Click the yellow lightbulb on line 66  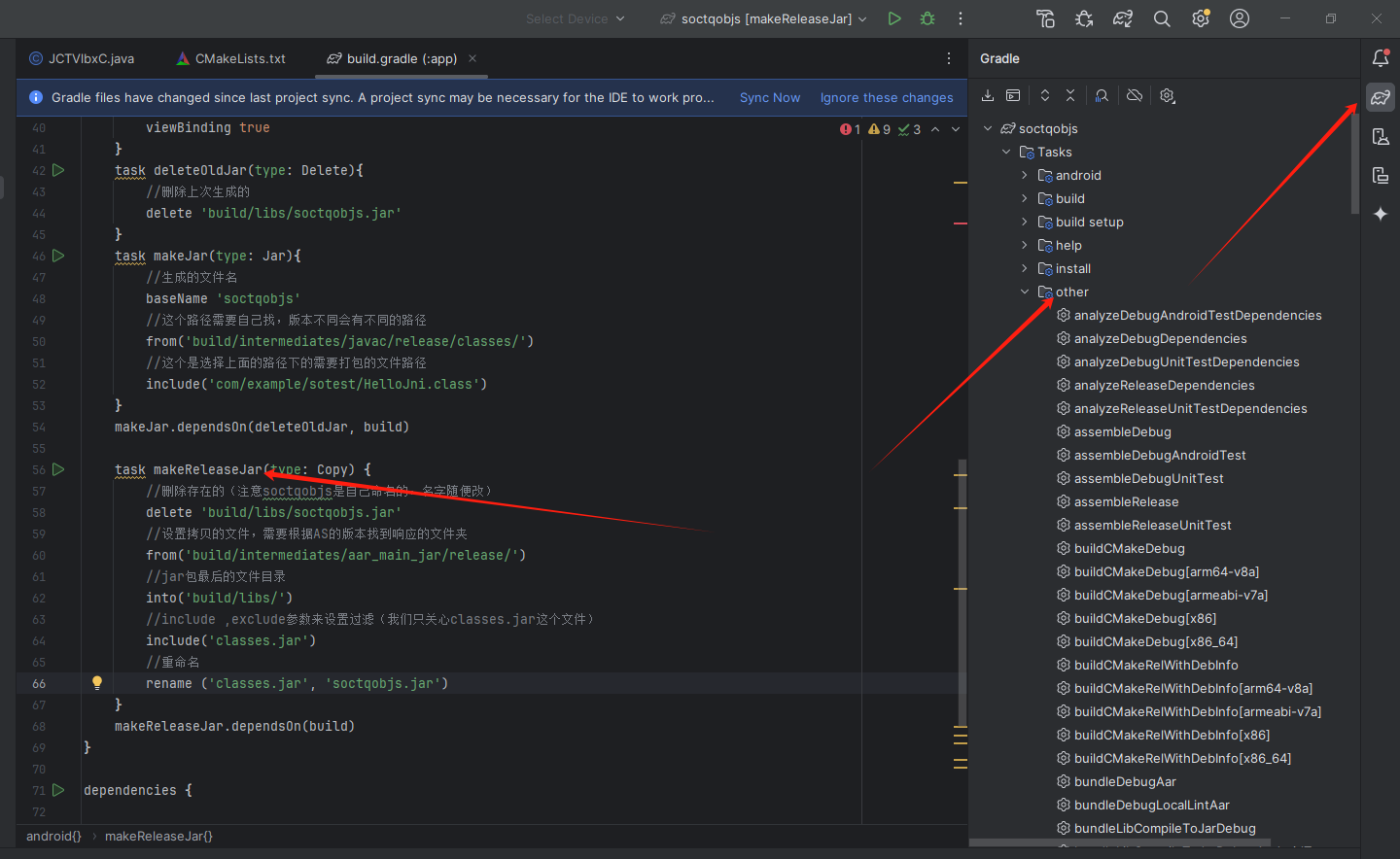pyautogui.click(x=97, y=682)
